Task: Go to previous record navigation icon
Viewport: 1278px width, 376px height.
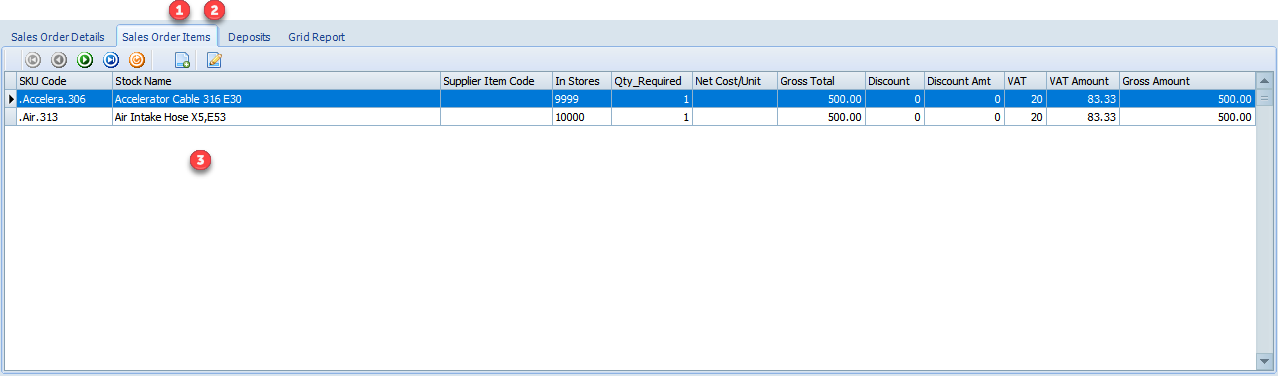Action: (x=58, y=60)
